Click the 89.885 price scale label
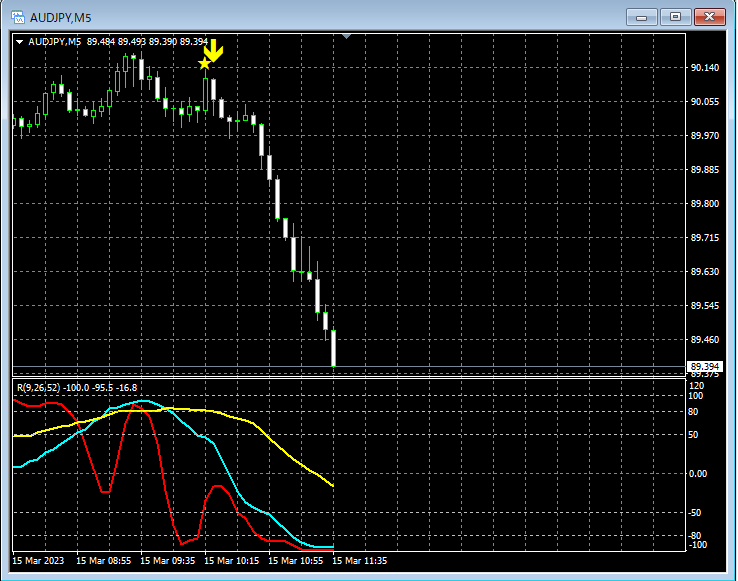This screenshot has width=738, height=581. 705,169
